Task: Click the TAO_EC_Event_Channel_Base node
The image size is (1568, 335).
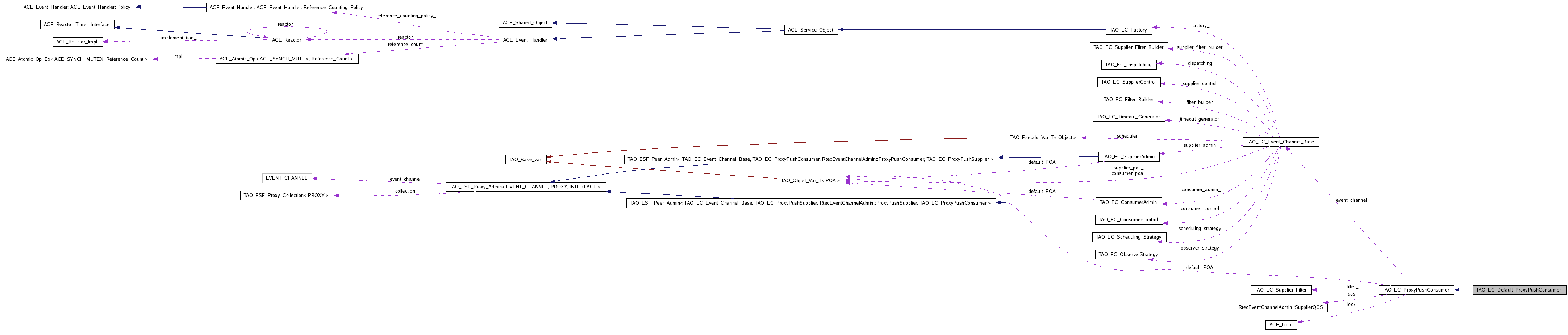Action: click(1280, 142)
